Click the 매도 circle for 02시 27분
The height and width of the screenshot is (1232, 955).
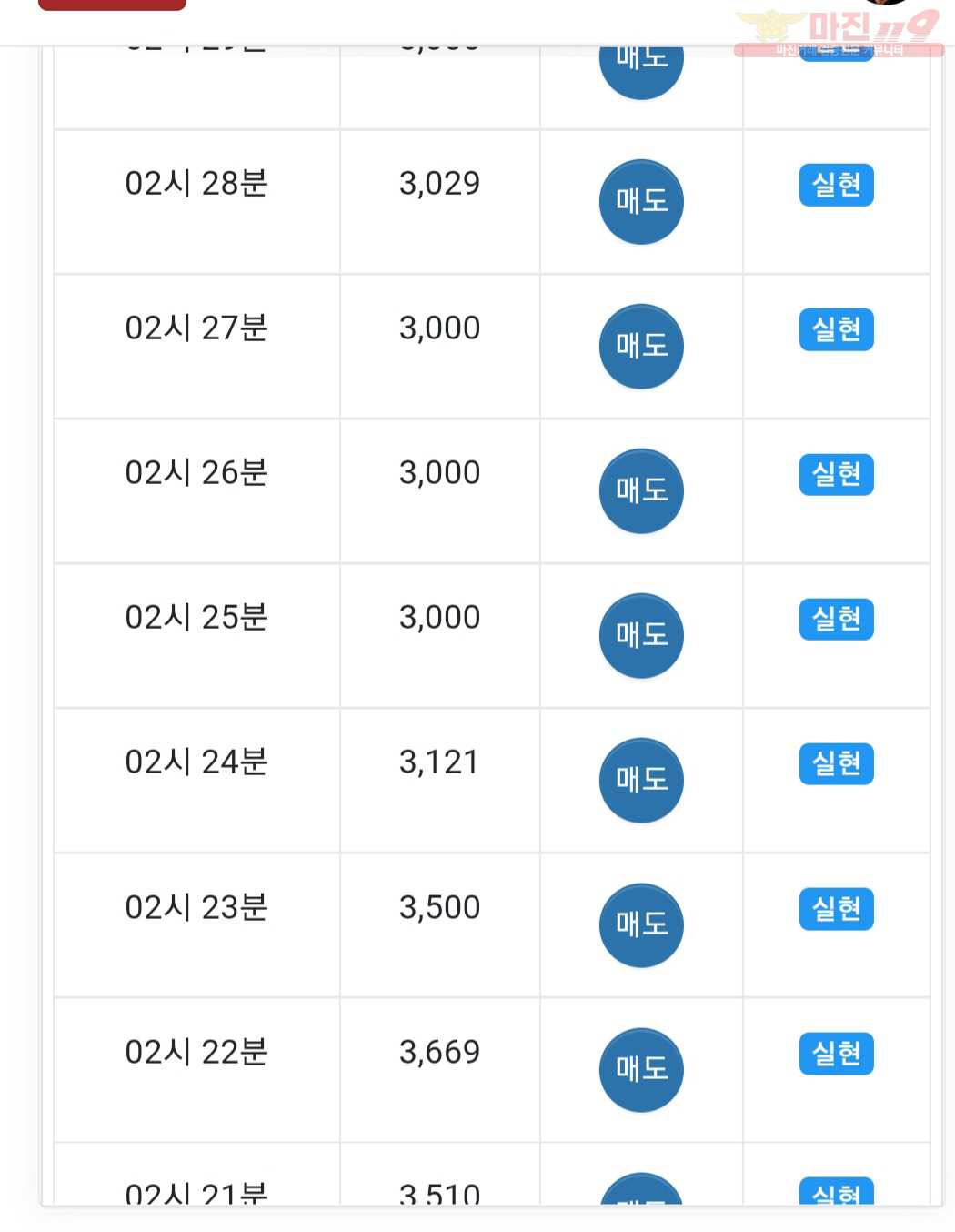[641, 347]
